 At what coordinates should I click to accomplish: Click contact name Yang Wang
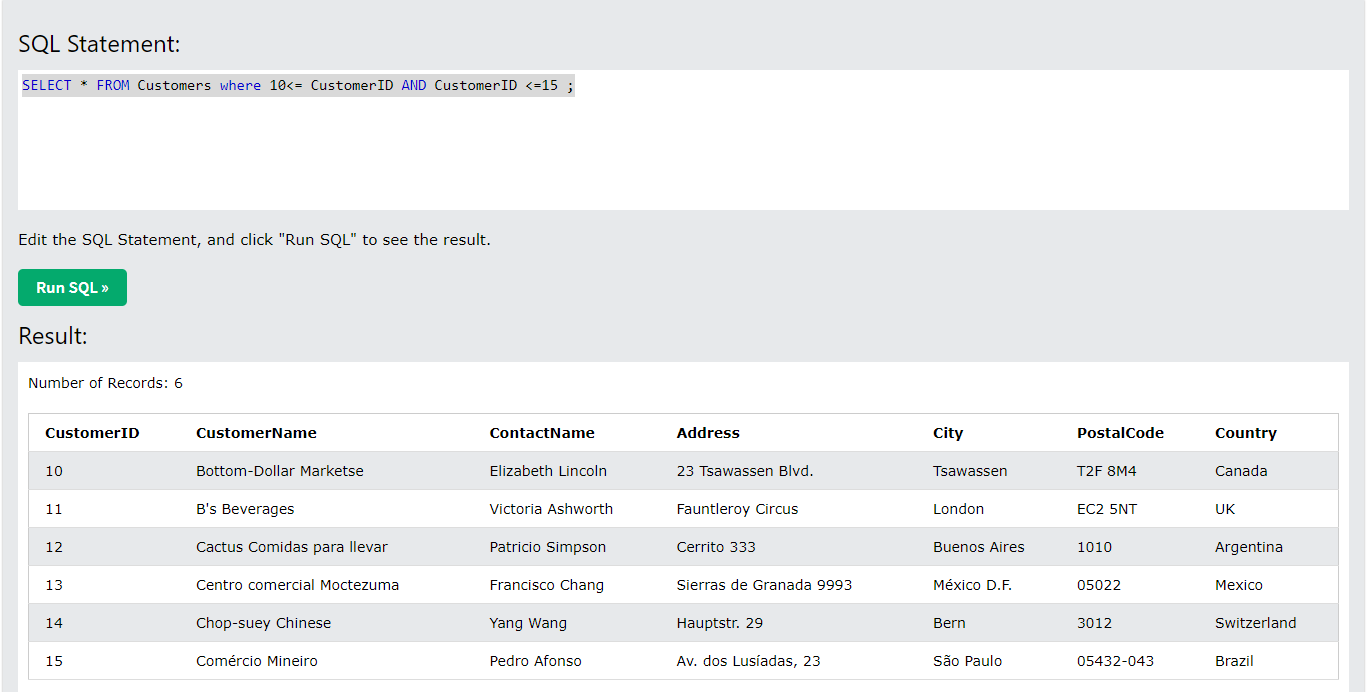(x=528, y=623)
